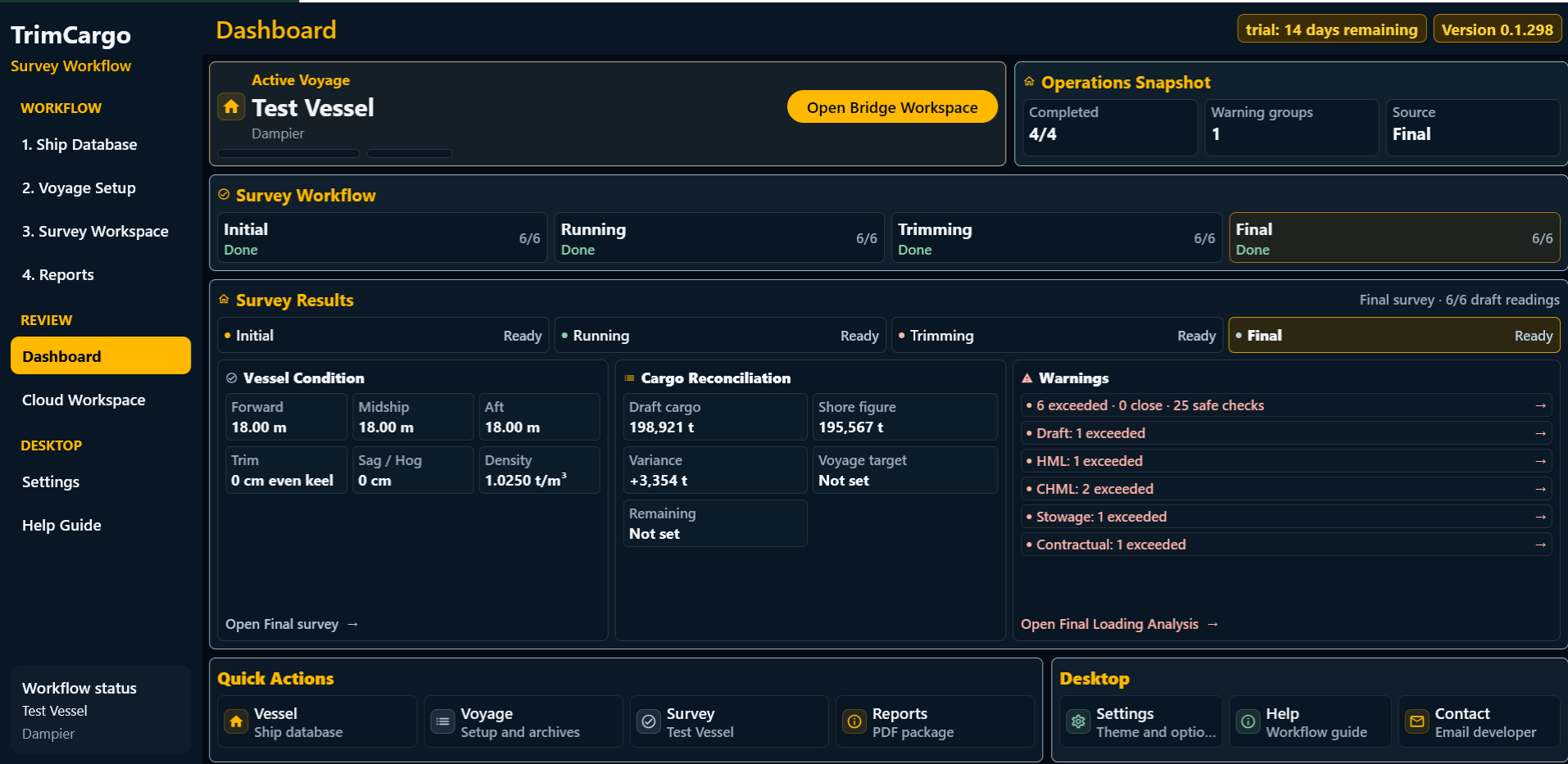Open Help Guide in sidebar
Image resolution: width=1568 pixels, height=764 pixels.
[x=101, y=526]
